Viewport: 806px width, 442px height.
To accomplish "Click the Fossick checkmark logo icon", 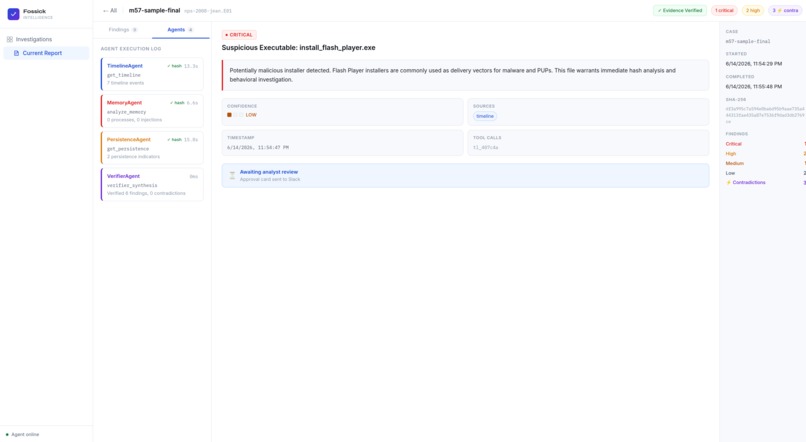I will pyautogui.click(x=13, y=14).
